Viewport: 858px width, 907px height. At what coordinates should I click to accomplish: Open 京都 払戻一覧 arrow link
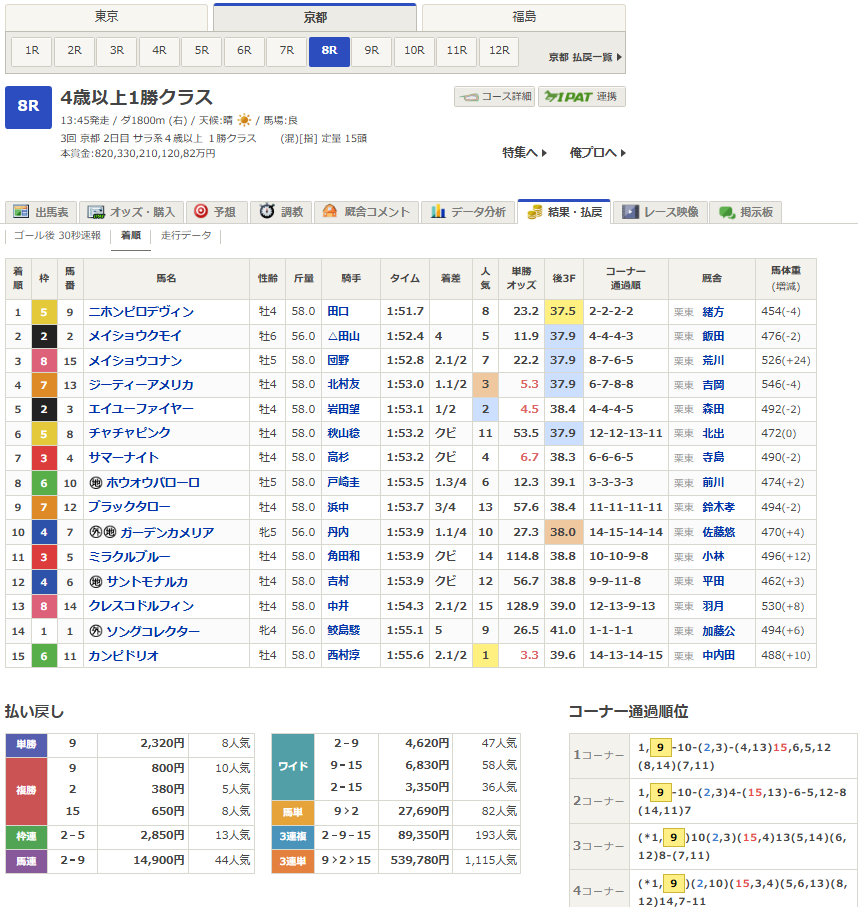point(585,58)
